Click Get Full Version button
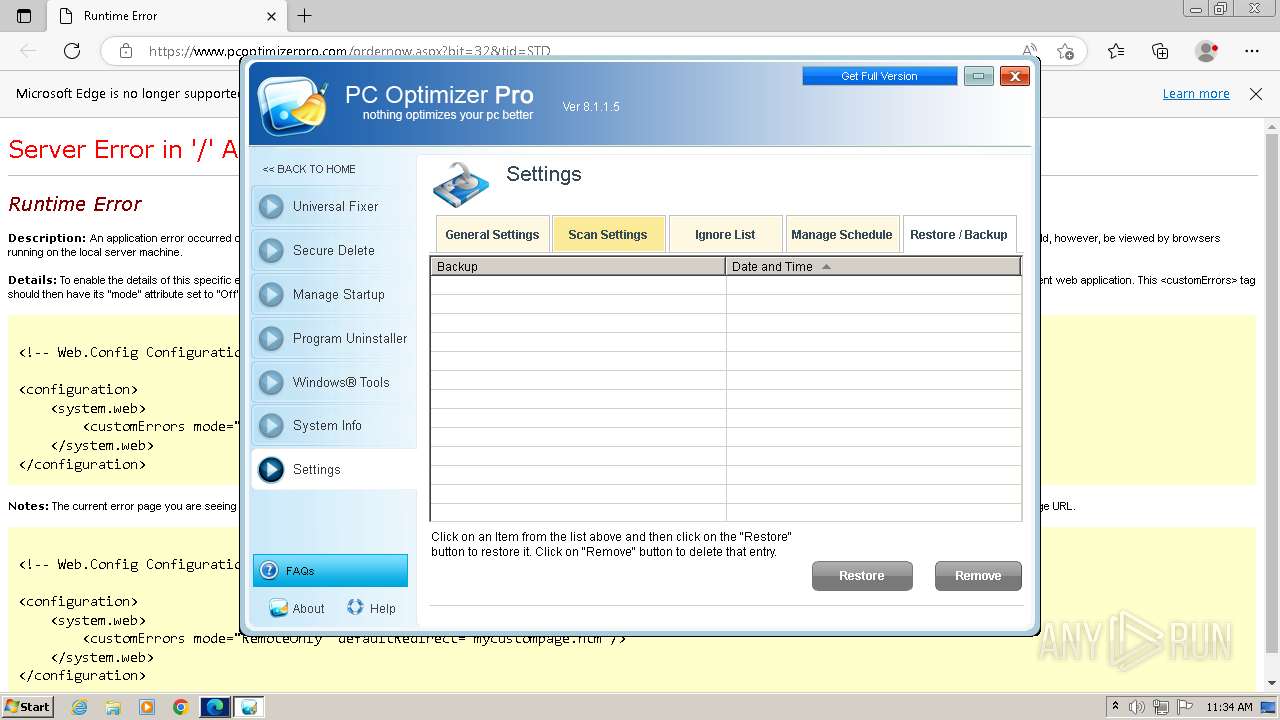The image size is (1280, 720). (x=879, y=76)
